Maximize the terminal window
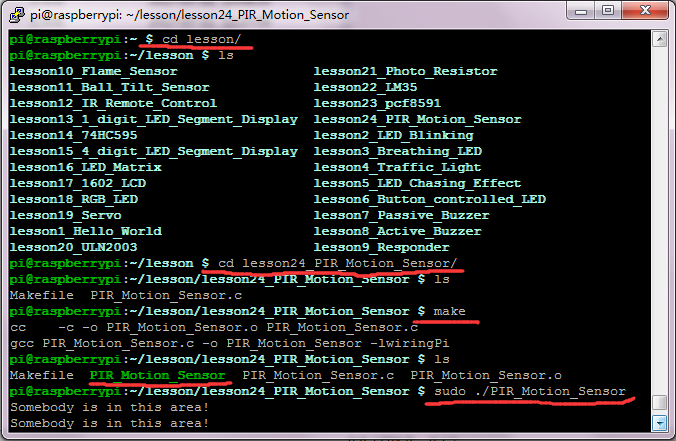This screenshot has width=676, height=441. [x=608, y=10]
